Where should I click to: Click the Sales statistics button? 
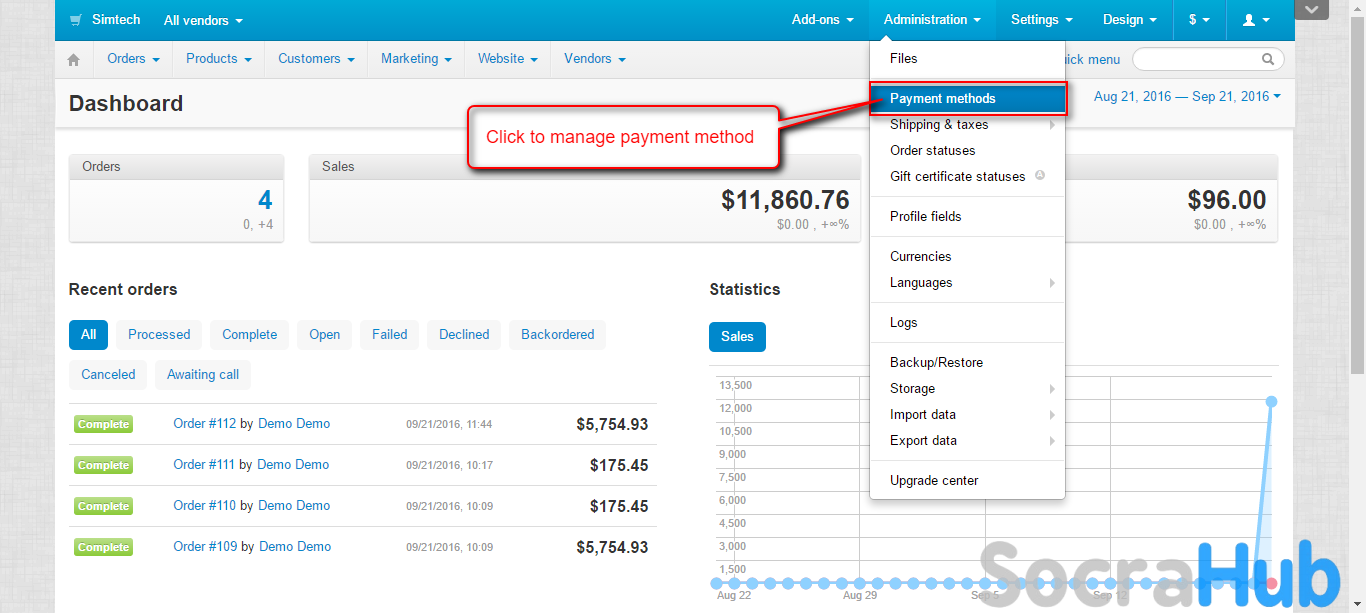click(x=737, y=337)
